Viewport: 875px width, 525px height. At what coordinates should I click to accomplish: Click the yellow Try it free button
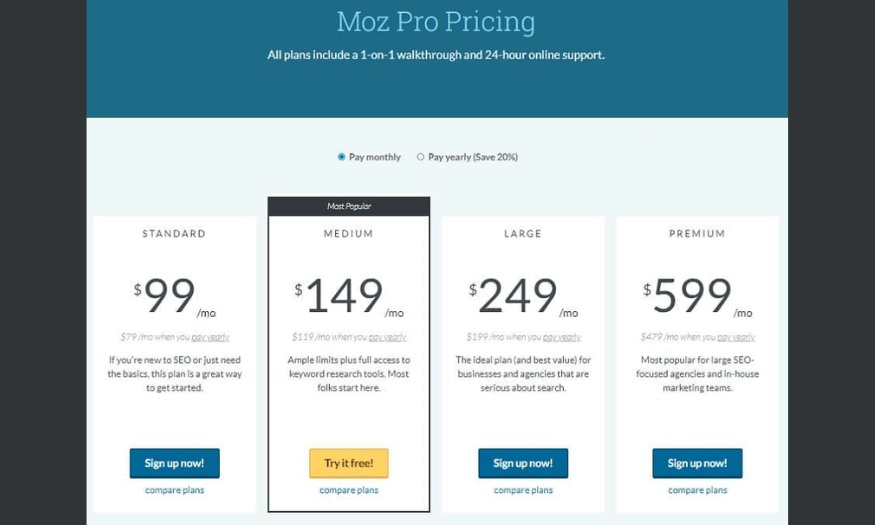pyautogui.click(x=349, y=463)
